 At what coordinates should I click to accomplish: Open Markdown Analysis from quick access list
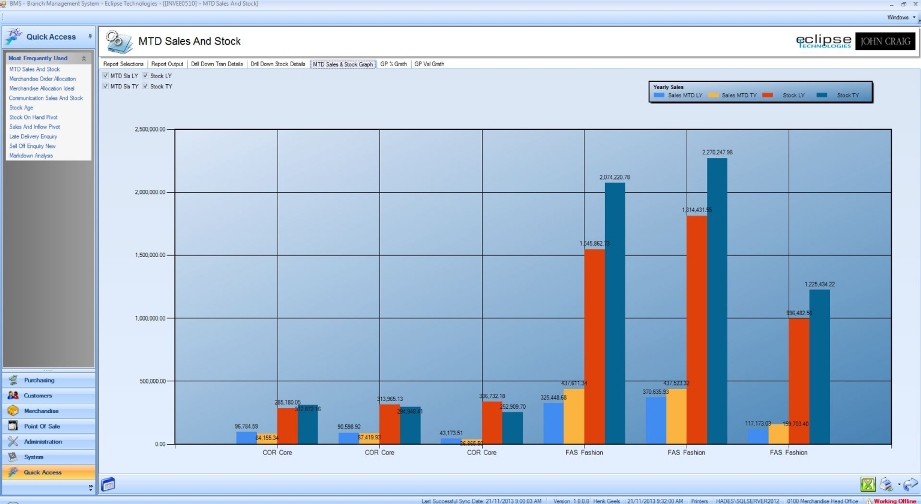click(x=31, y=155)
